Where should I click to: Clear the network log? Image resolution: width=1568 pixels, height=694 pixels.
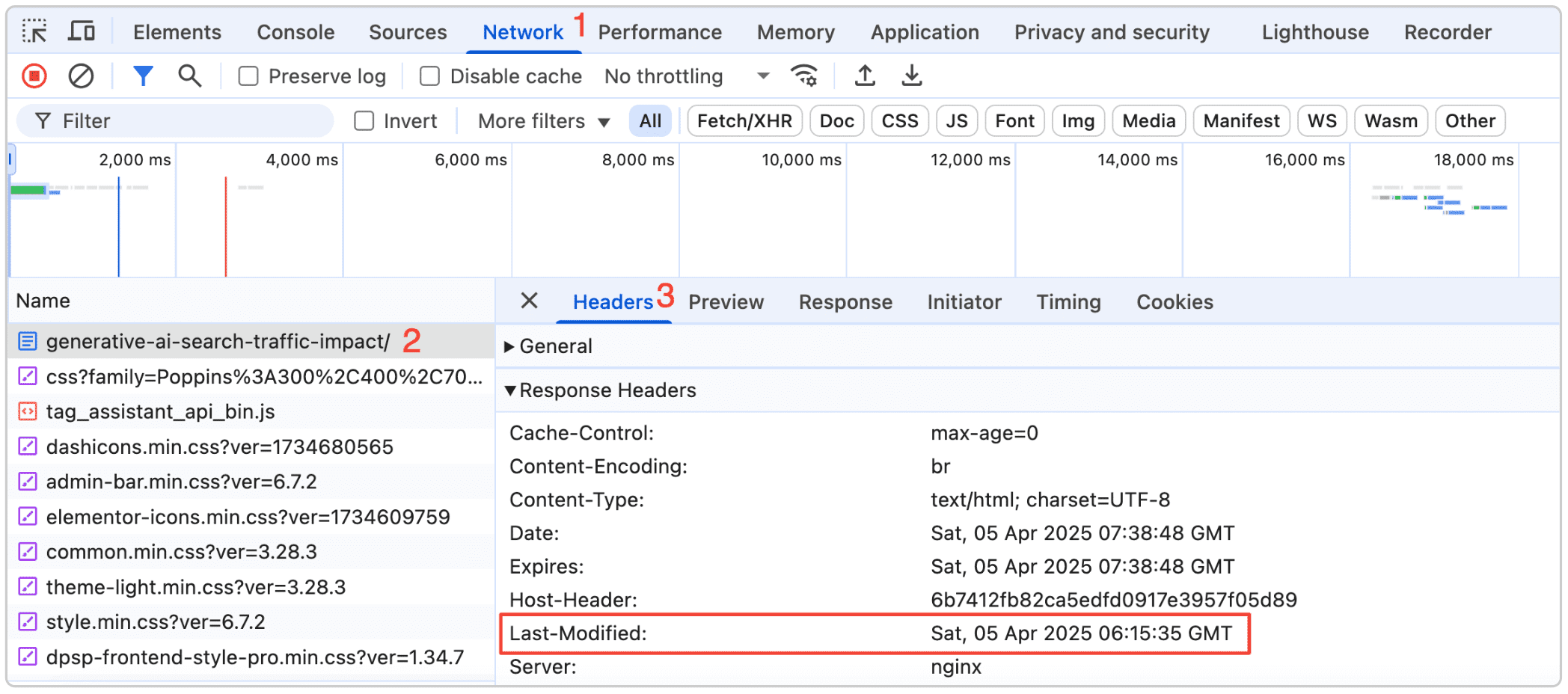[x=81, y=76]
